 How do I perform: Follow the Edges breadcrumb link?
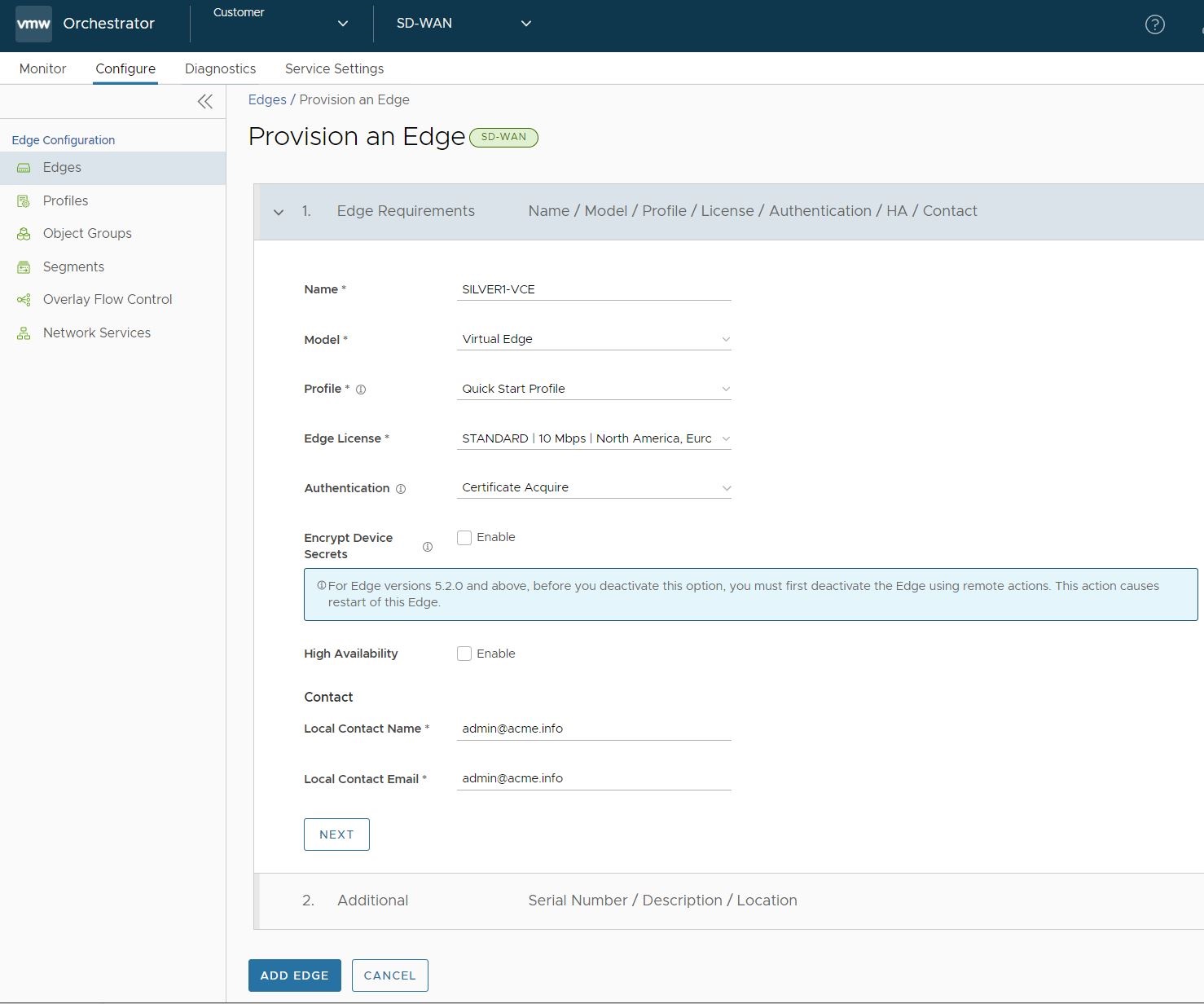point(267,99)
